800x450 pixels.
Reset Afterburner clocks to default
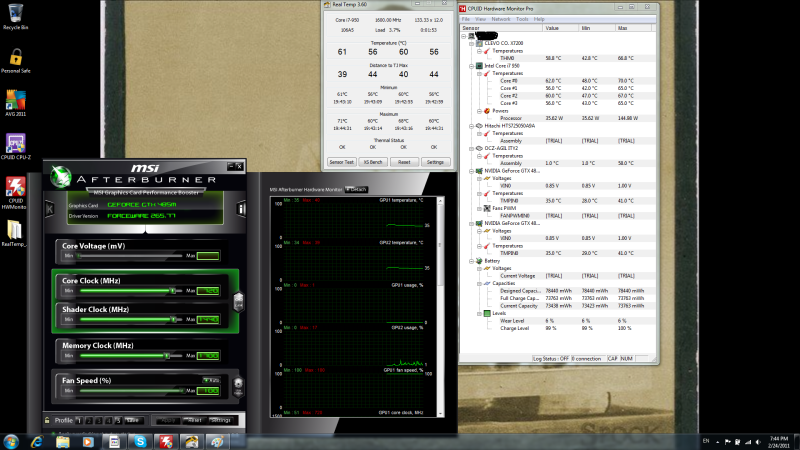click(195, 420)
